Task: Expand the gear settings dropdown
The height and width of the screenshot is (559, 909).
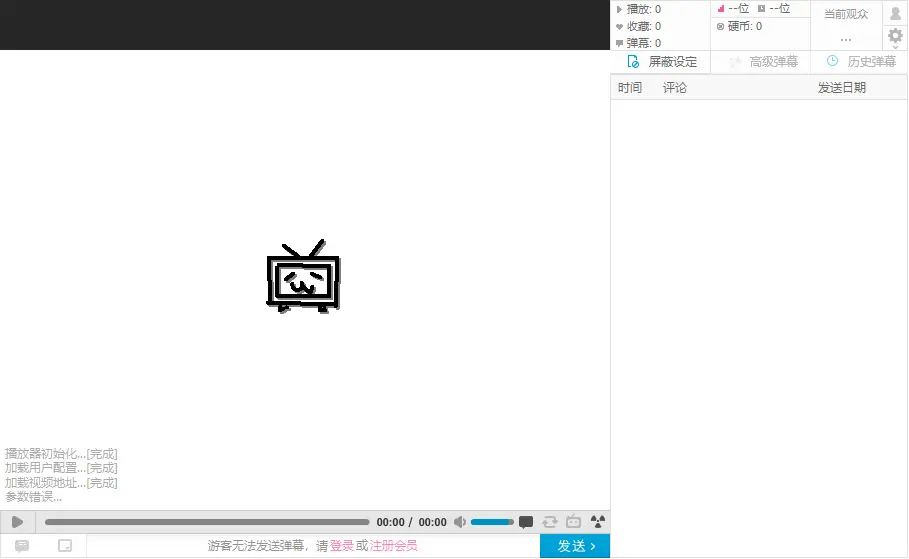Action: tap(895, 36)
